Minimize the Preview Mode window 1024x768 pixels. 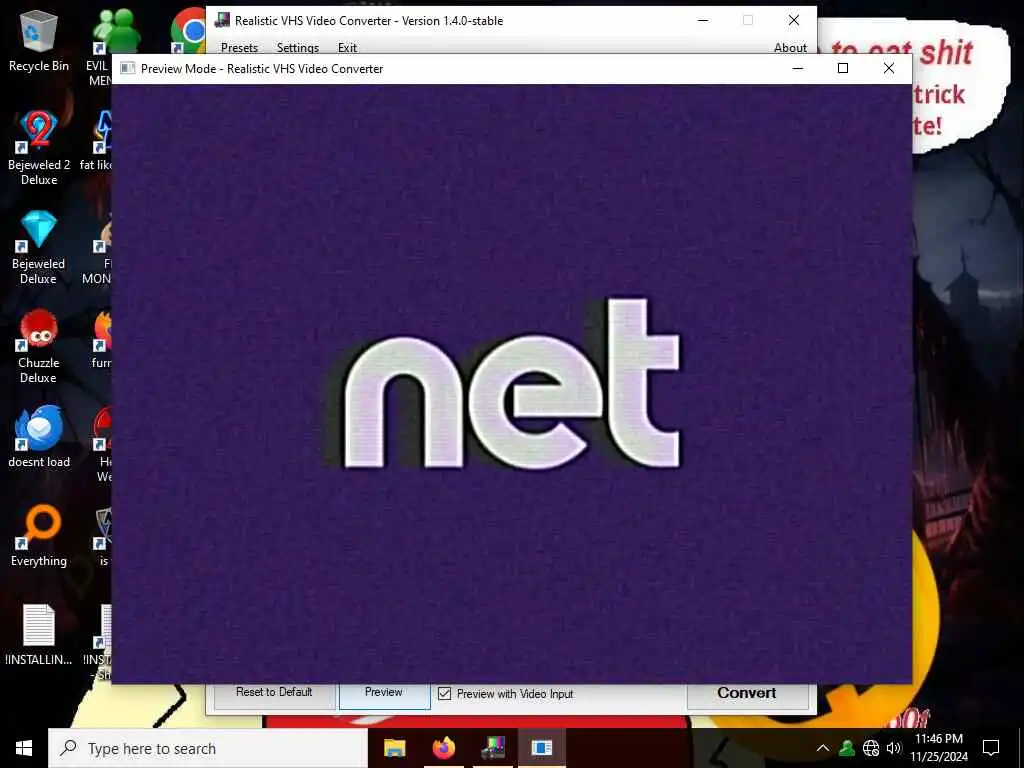click(797, 68)
